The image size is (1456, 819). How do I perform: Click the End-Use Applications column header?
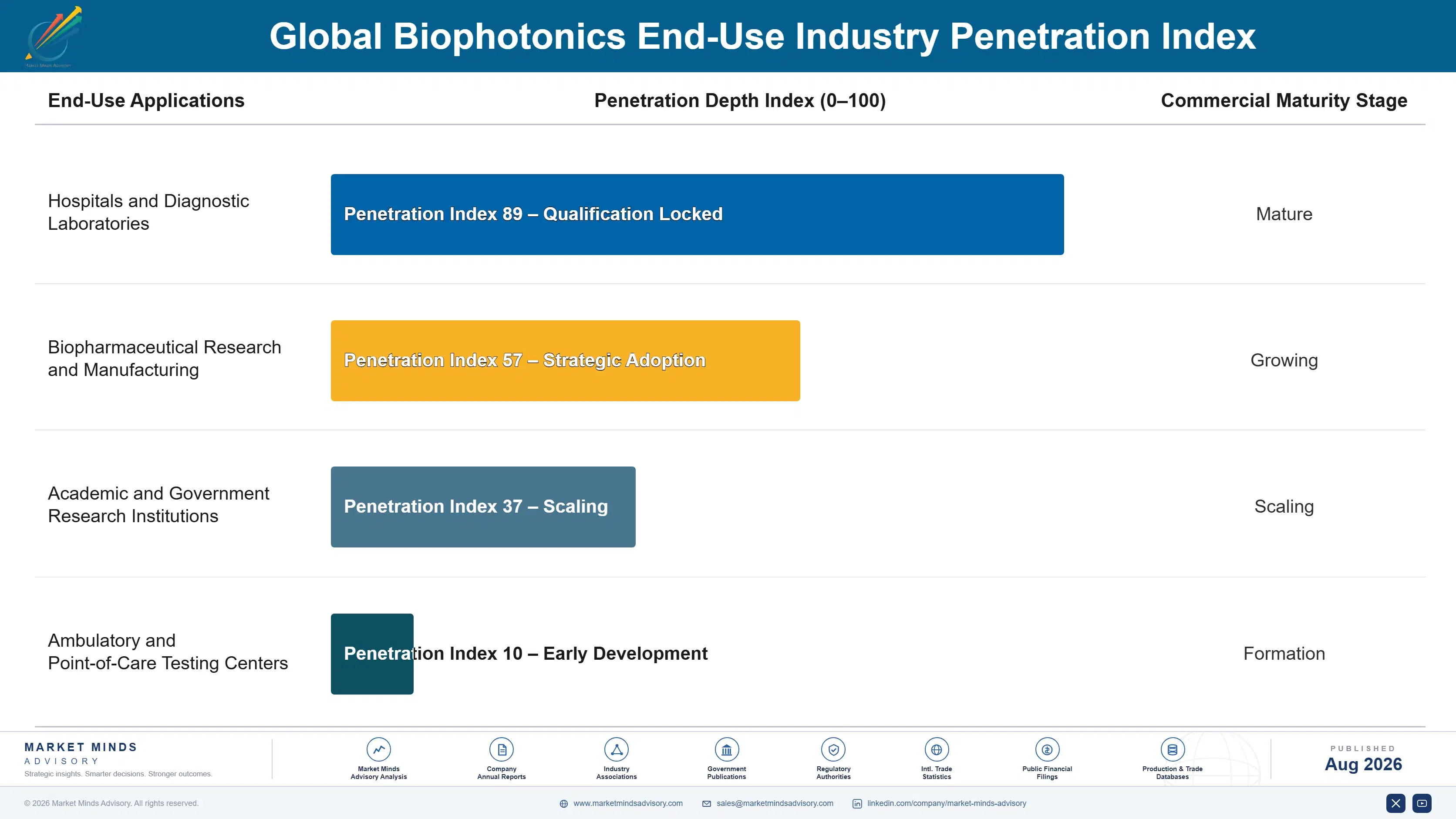146,101
